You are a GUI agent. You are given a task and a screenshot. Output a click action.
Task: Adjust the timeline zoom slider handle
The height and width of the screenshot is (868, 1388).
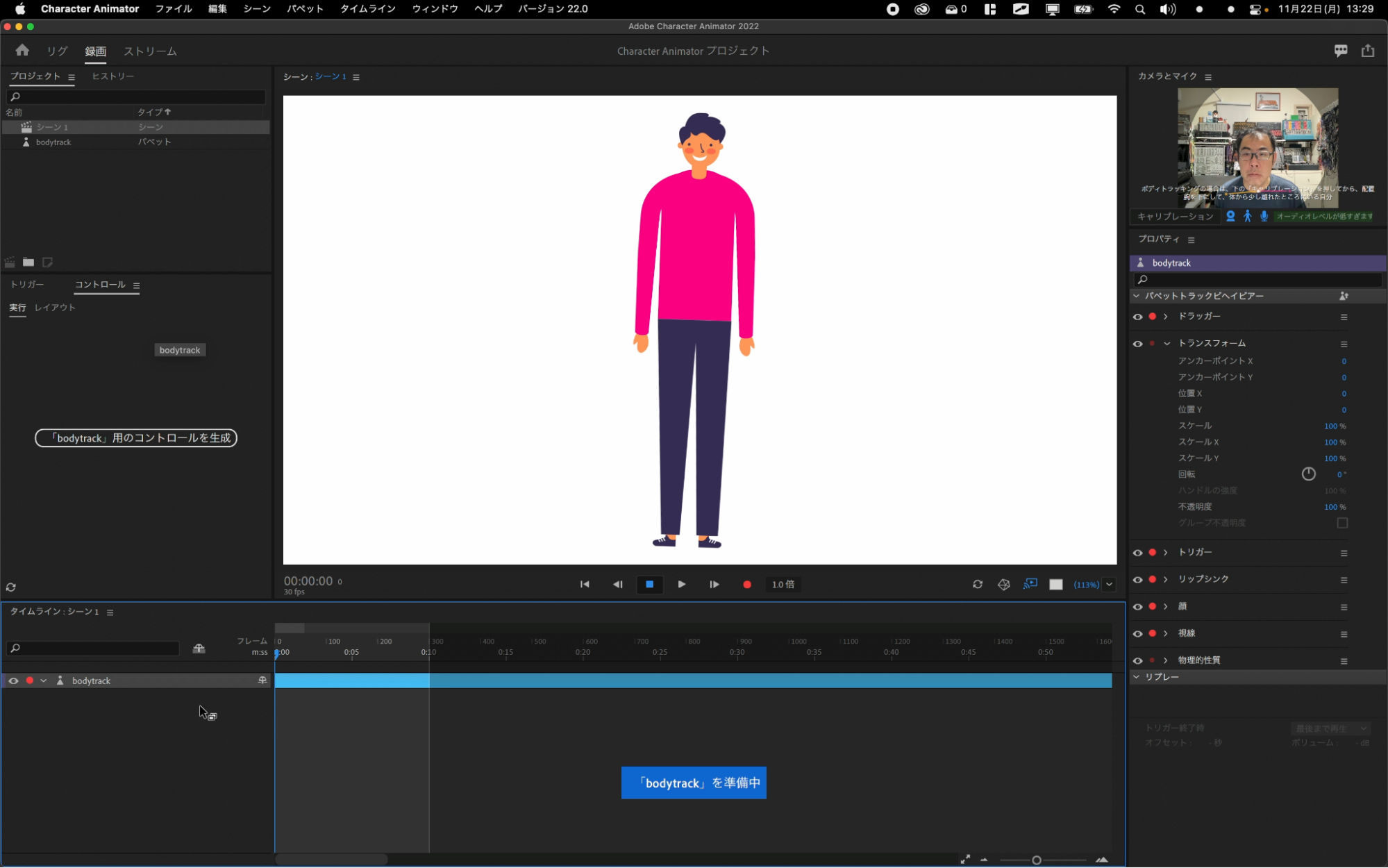coord(1036,860)
